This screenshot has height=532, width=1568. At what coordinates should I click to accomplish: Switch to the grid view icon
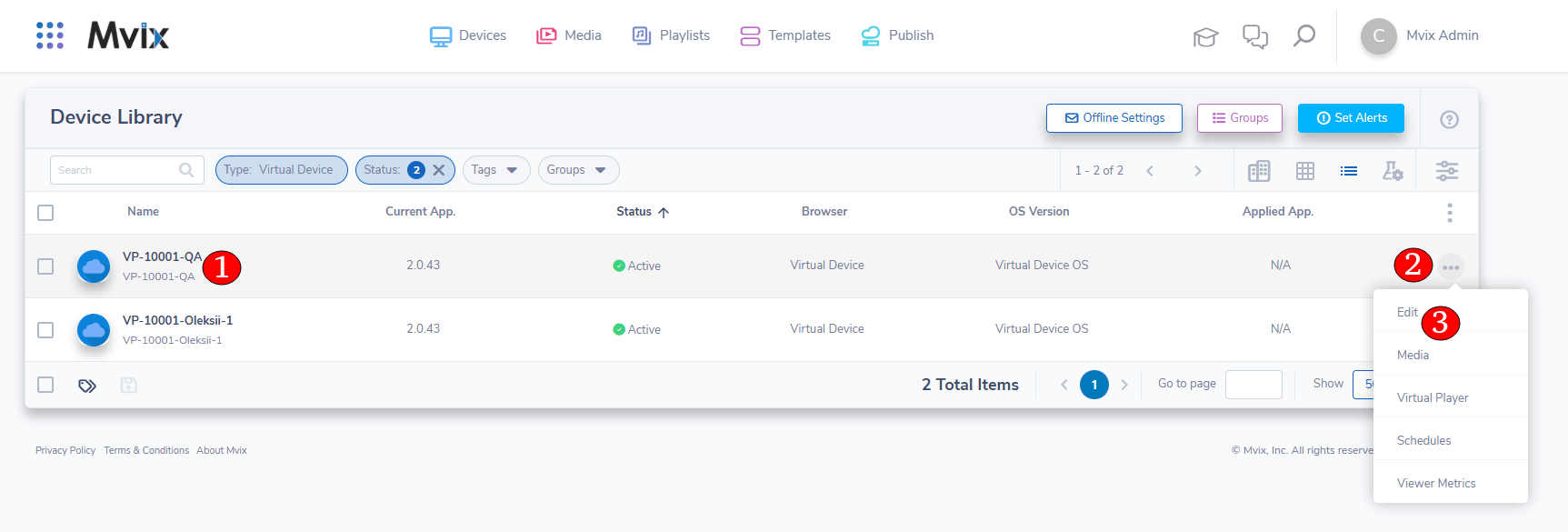point(1305,171)
